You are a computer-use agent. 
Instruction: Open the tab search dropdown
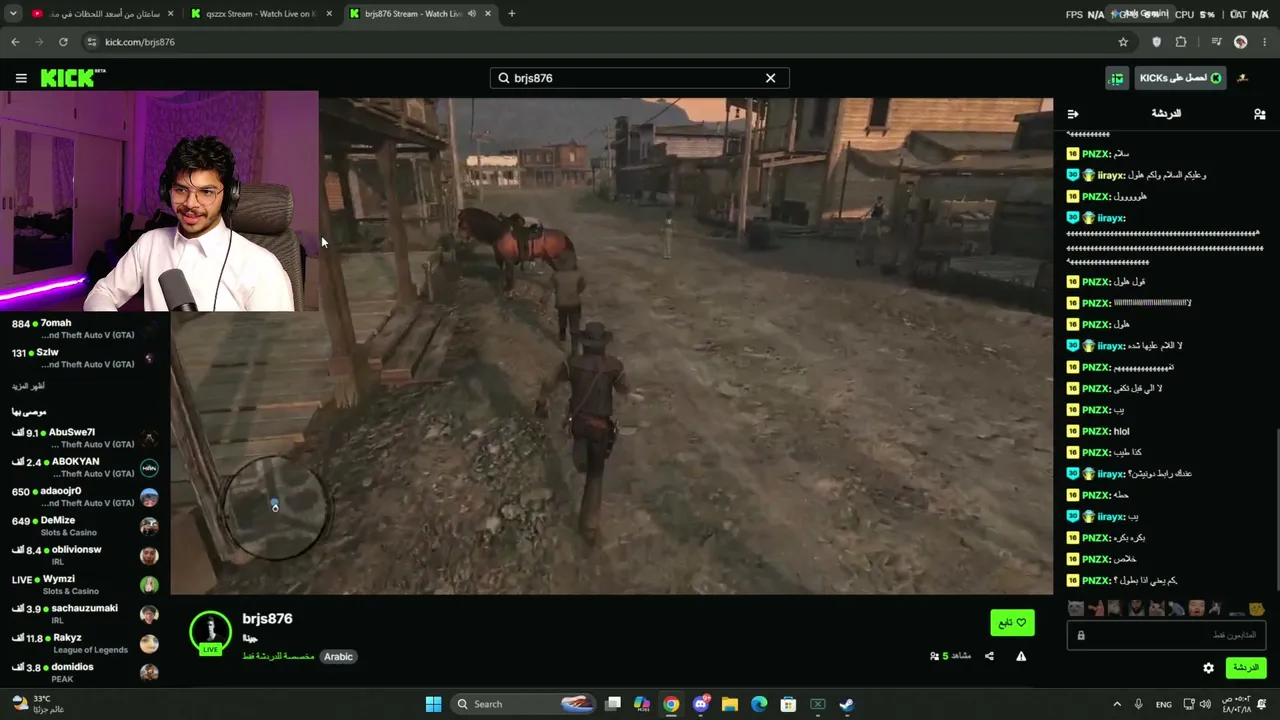(x=13, y=14)
